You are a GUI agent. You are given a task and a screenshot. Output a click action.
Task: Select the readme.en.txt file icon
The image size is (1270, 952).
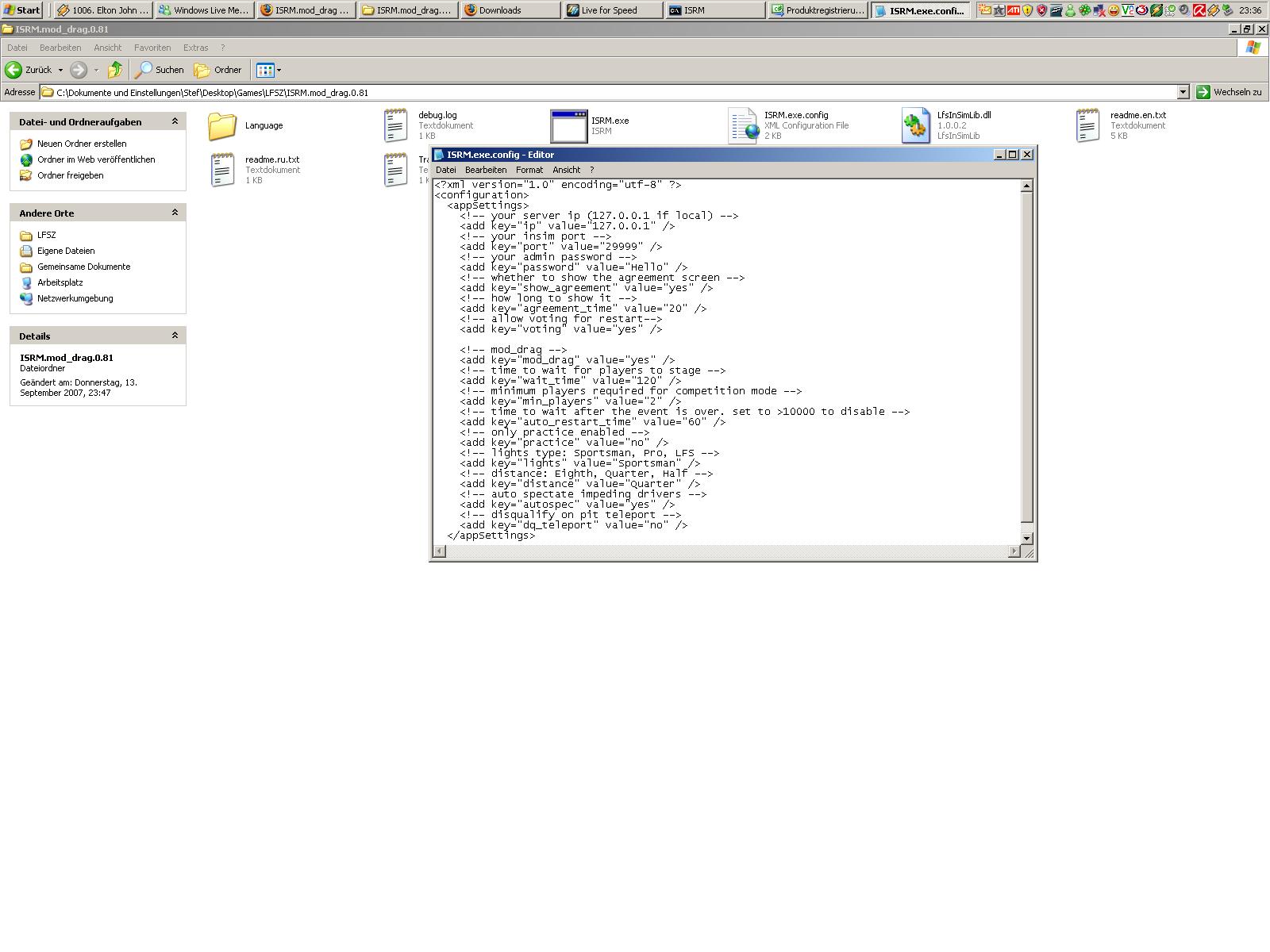click(x=1087, y=125)
